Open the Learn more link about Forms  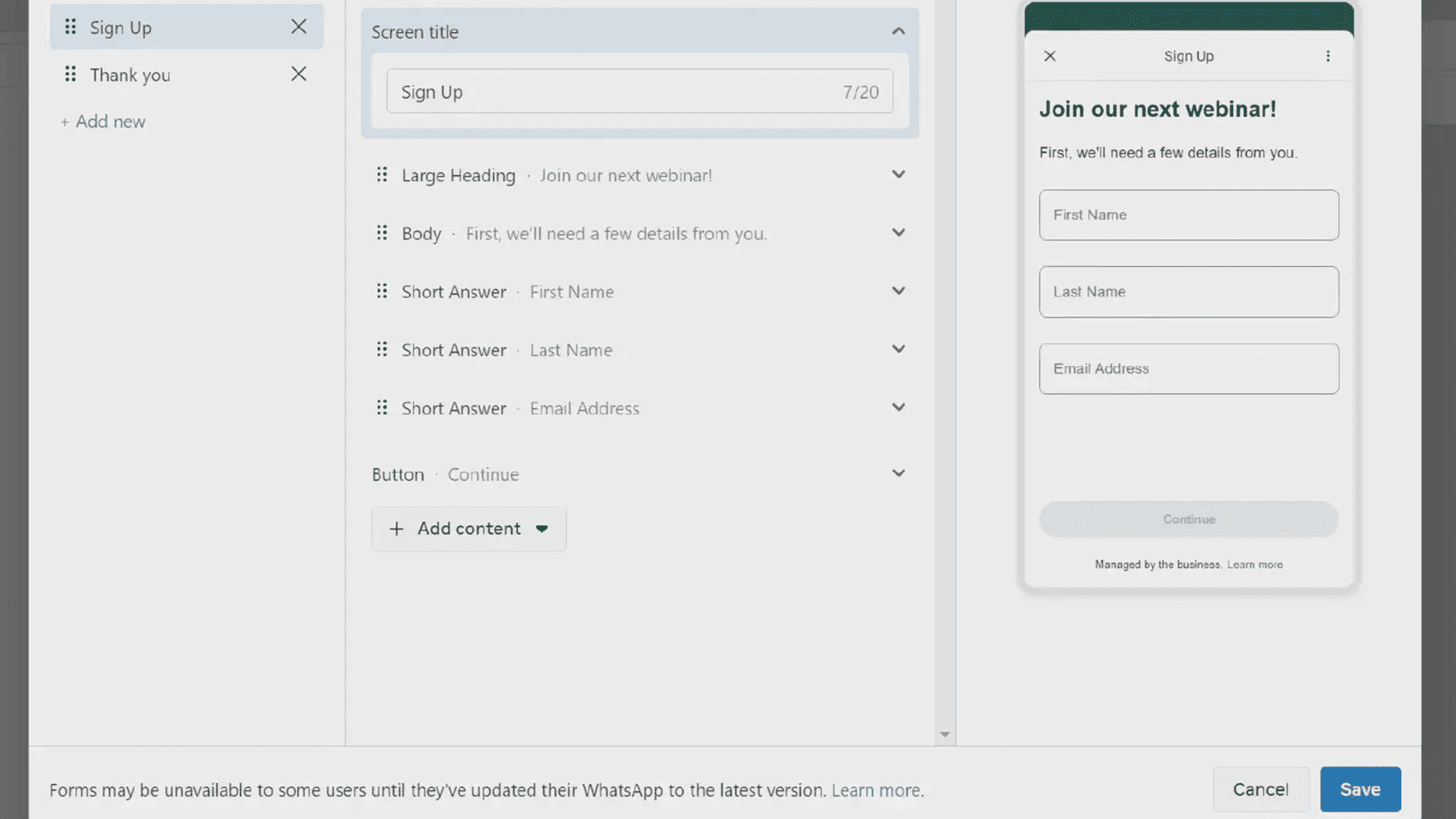point(877,790)
